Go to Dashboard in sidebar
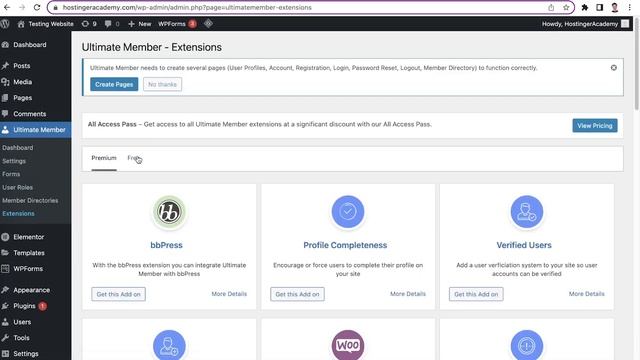Viewport: 640px width, 360px height. (29, 45)
